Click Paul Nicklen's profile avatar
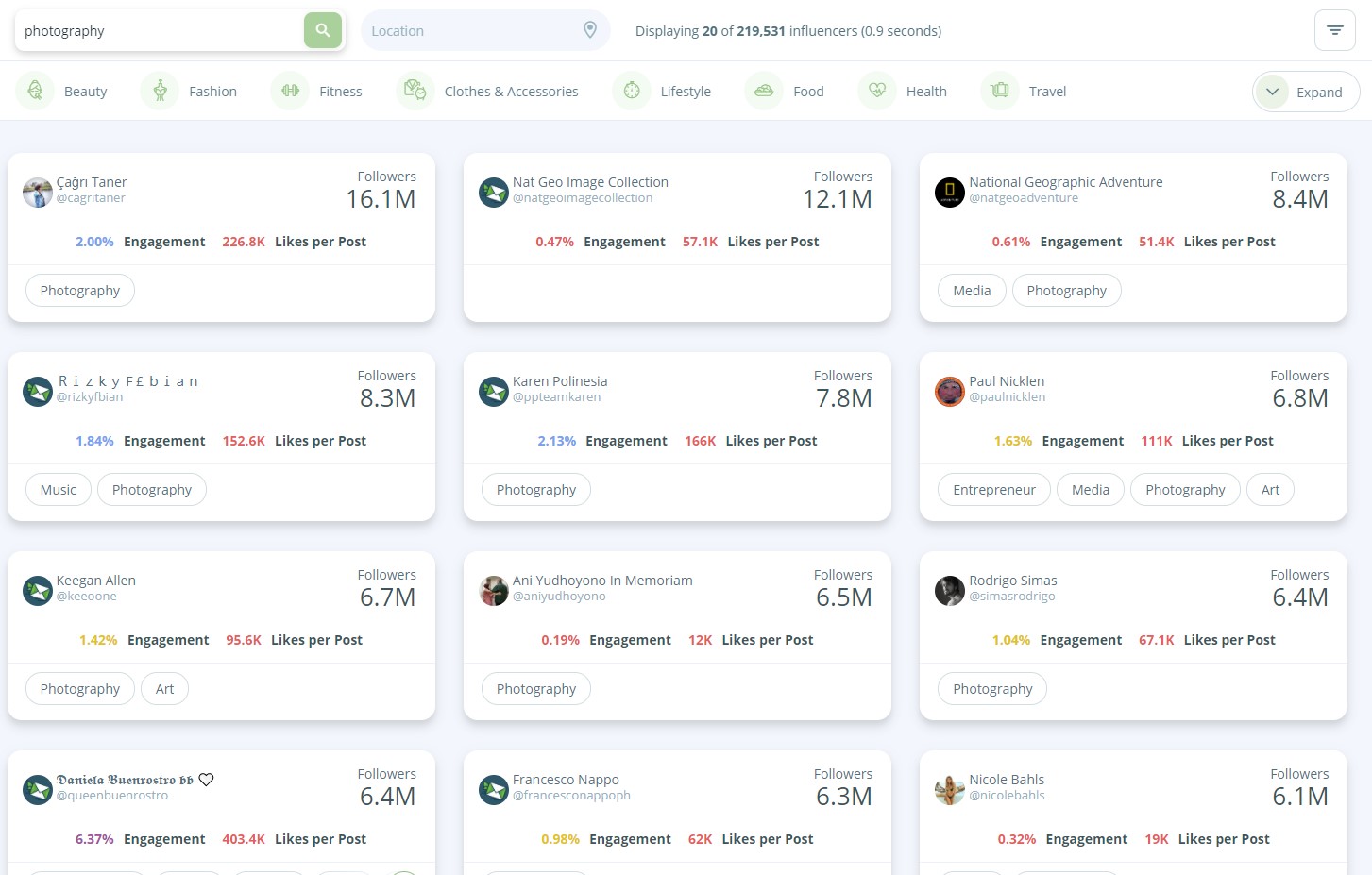Image resolution: width=1372 pixels, height=875 pixels. pyautogui.click(x=950, y=392)
